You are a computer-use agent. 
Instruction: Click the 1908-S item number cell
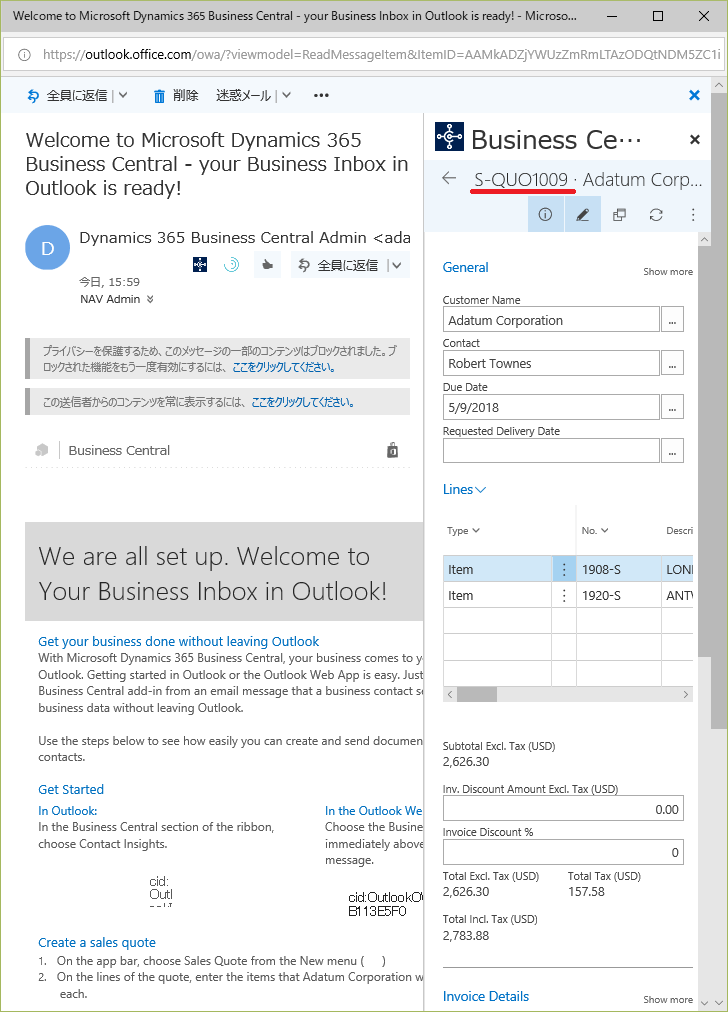tap(618, 569)
